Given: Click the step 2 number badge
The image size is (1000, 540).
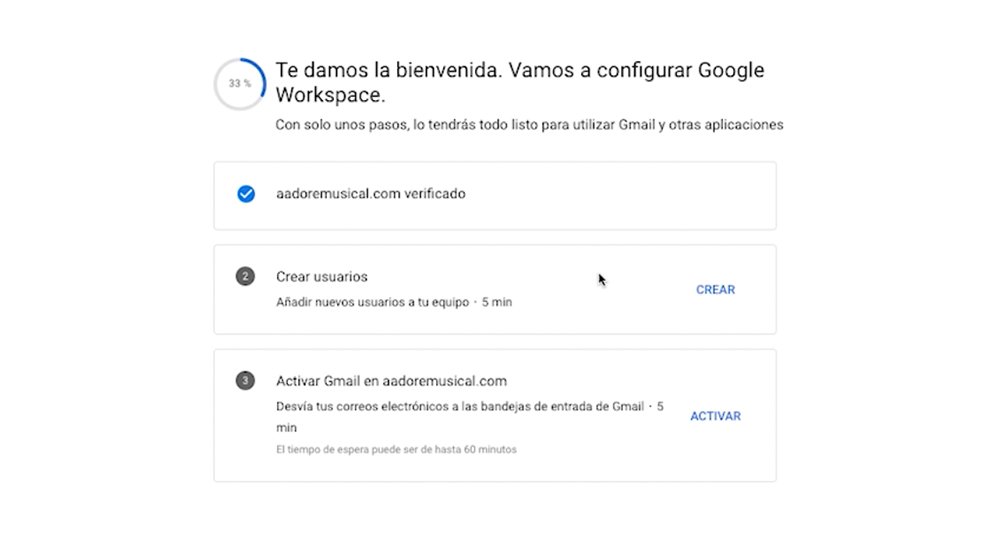Looking at the screenshot, I should click(245, 276).
